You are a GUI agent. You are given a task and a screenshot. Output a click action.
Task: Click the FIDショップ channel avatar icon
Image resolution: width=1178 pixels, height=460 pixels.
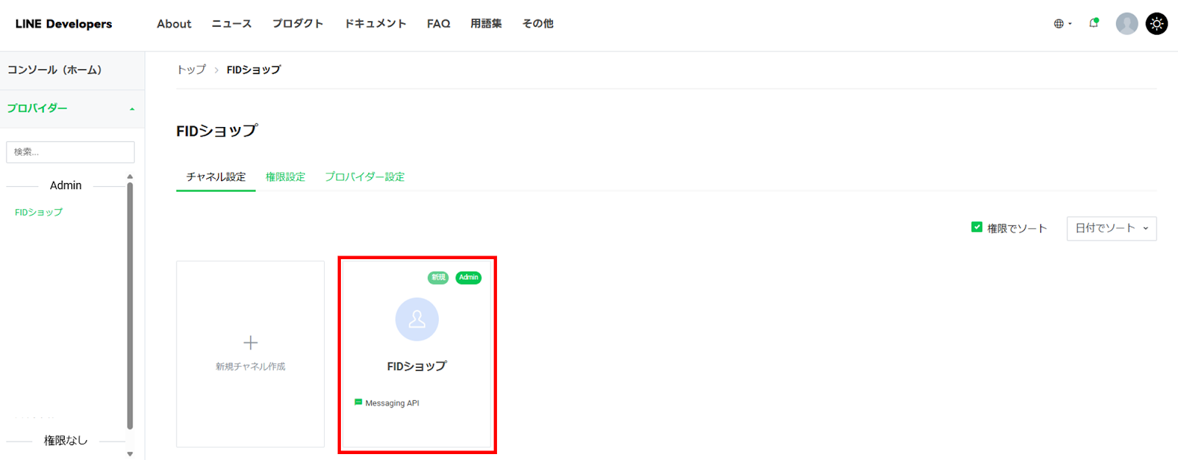click(x=417, y=319)
